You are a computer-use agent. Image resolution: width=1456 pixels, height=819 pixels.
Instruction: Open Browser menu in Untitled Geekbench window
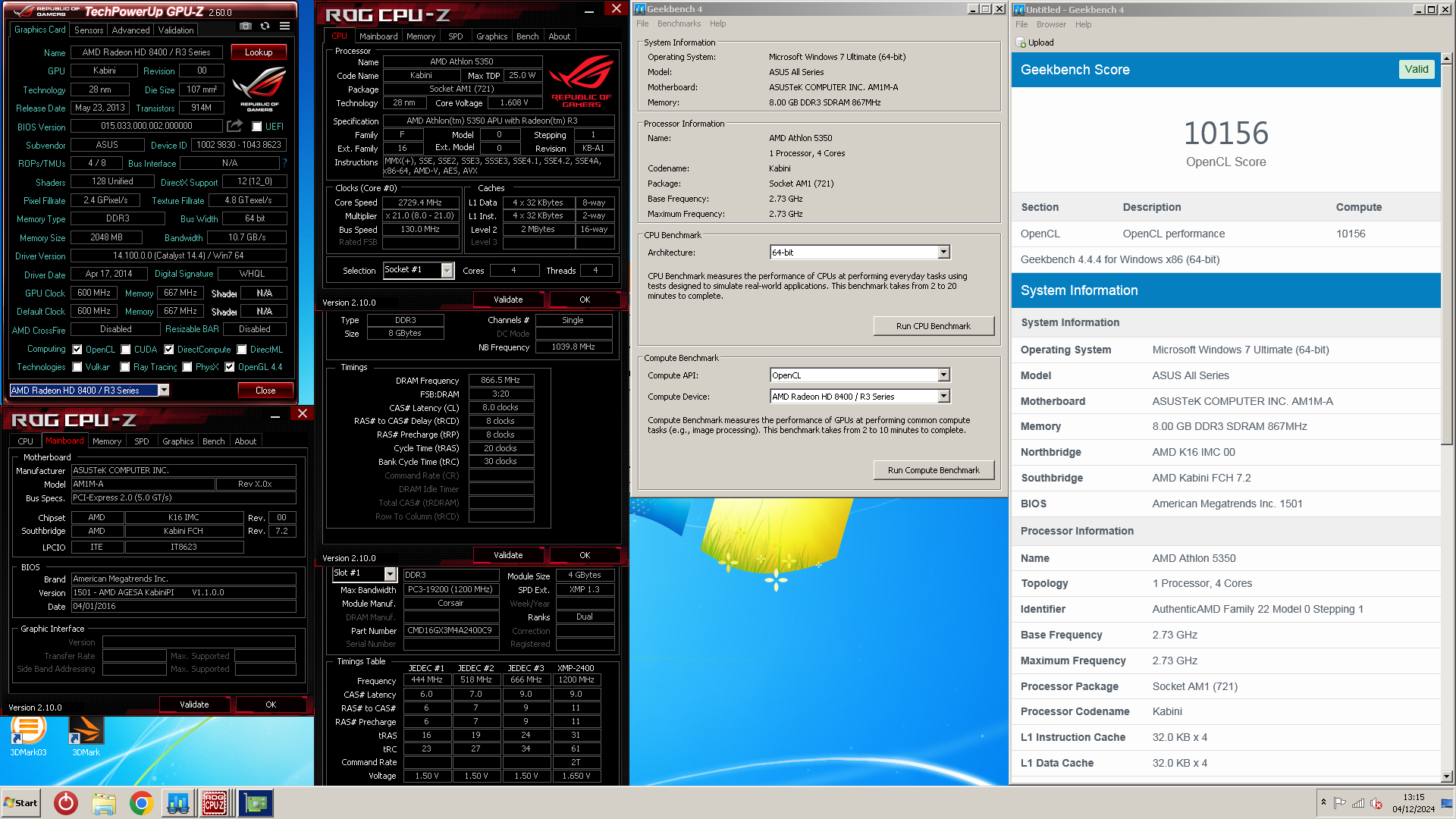[1051, 25]
